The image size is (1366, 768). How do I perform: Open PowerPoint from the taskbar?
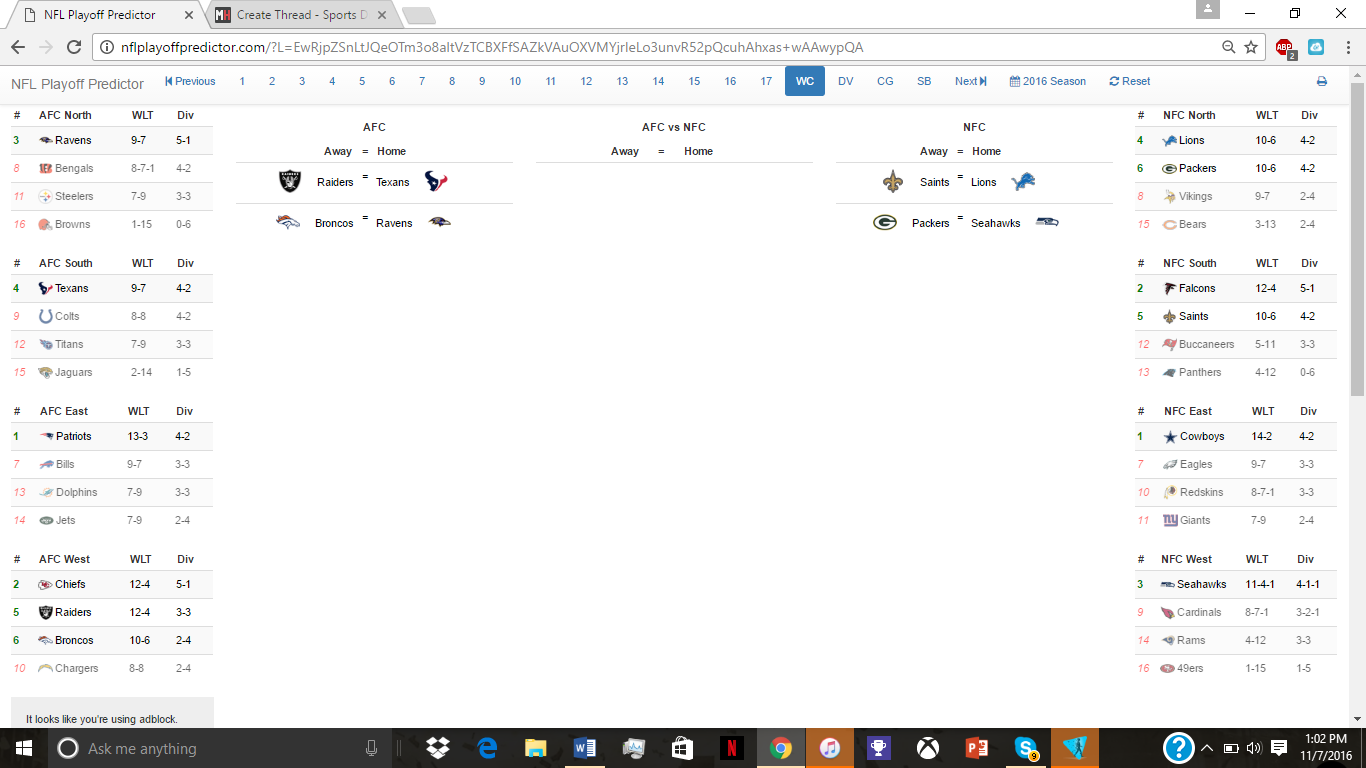[977, 748]
